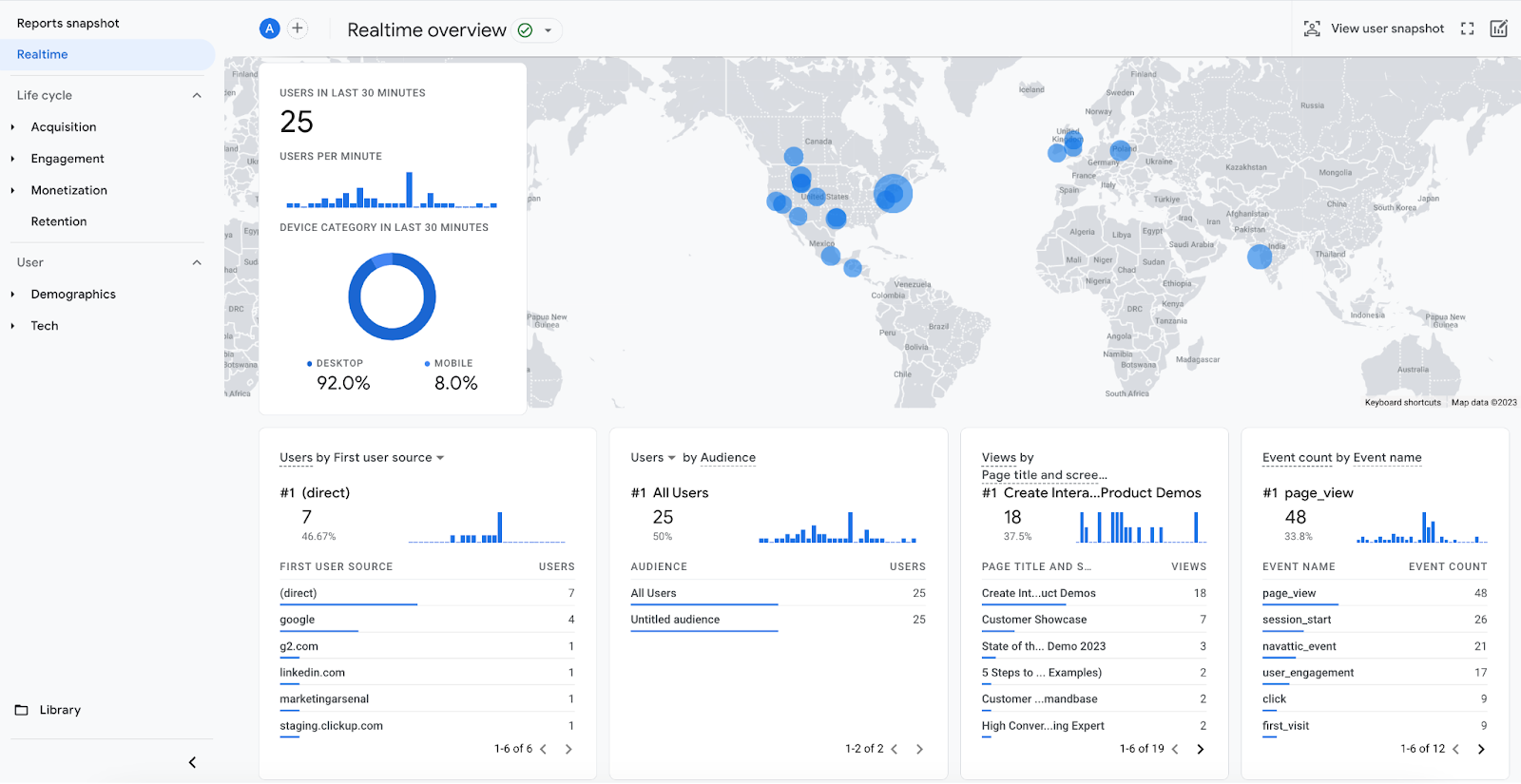This screenshot has height=784, width=1521.
Task: Click the user_engagement event row
Action: pos(1375,673)
